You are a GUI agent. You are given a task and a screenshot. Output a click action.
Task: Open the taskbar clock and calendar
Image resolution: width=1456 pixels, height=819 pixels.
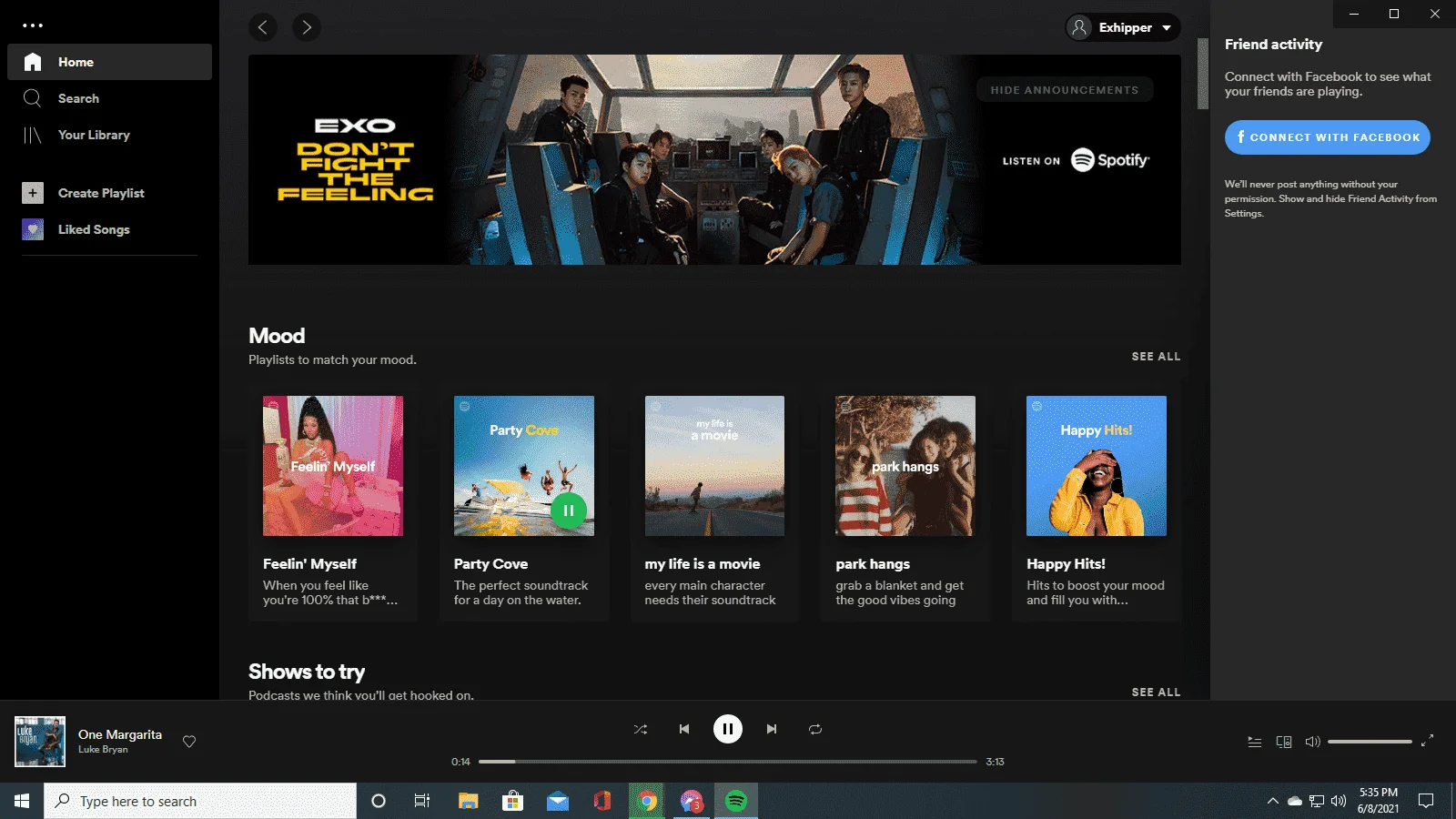(x=1378, y=801)
